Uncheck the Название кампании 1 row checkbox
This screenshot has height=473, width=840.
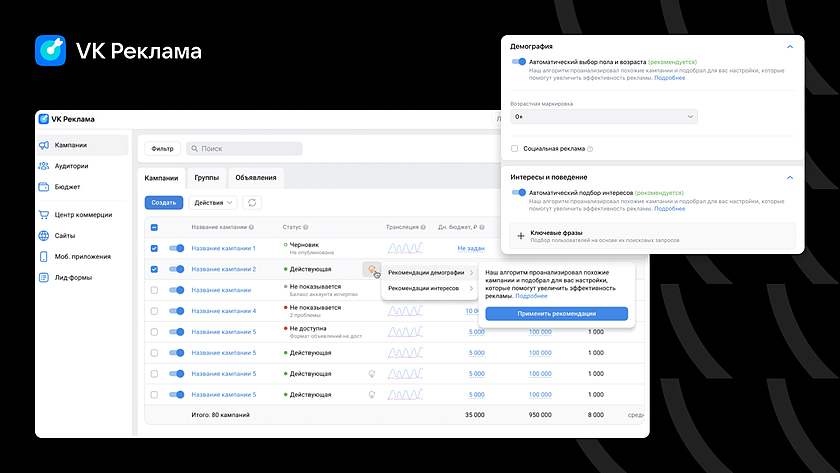point(154,248)
